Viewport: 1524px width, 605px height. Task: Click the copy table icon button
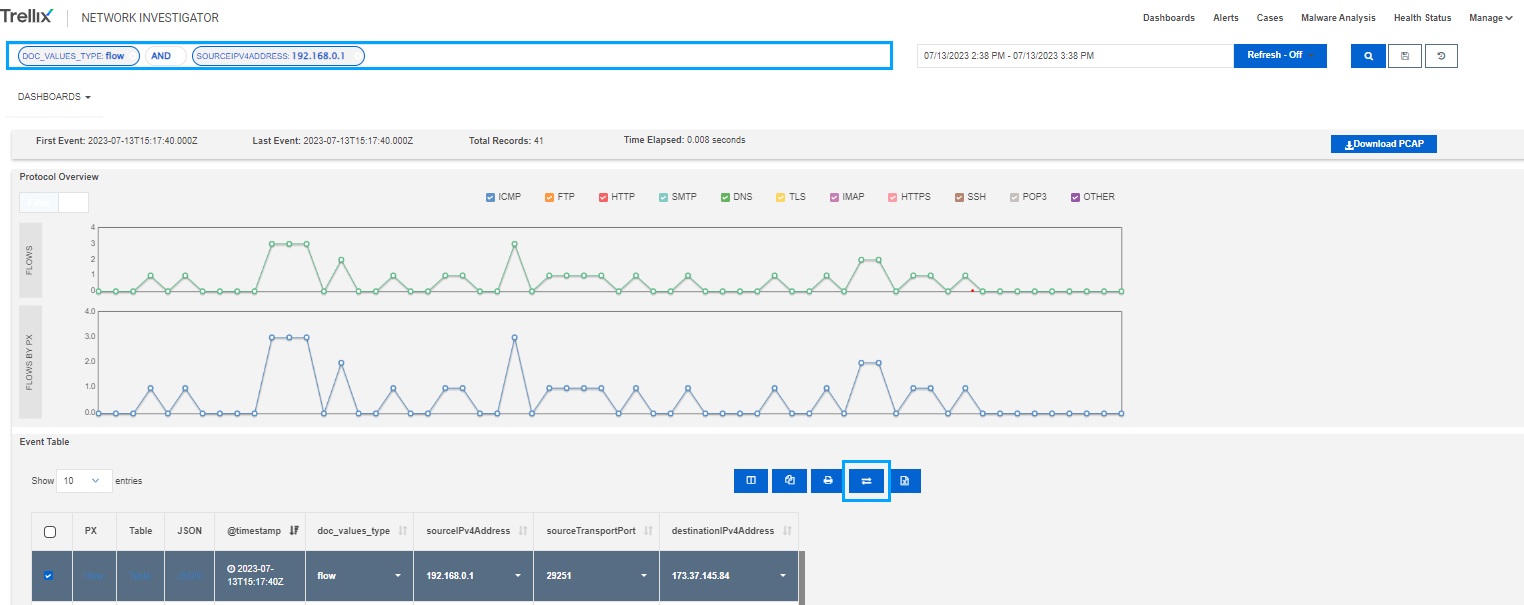point(789,481)
